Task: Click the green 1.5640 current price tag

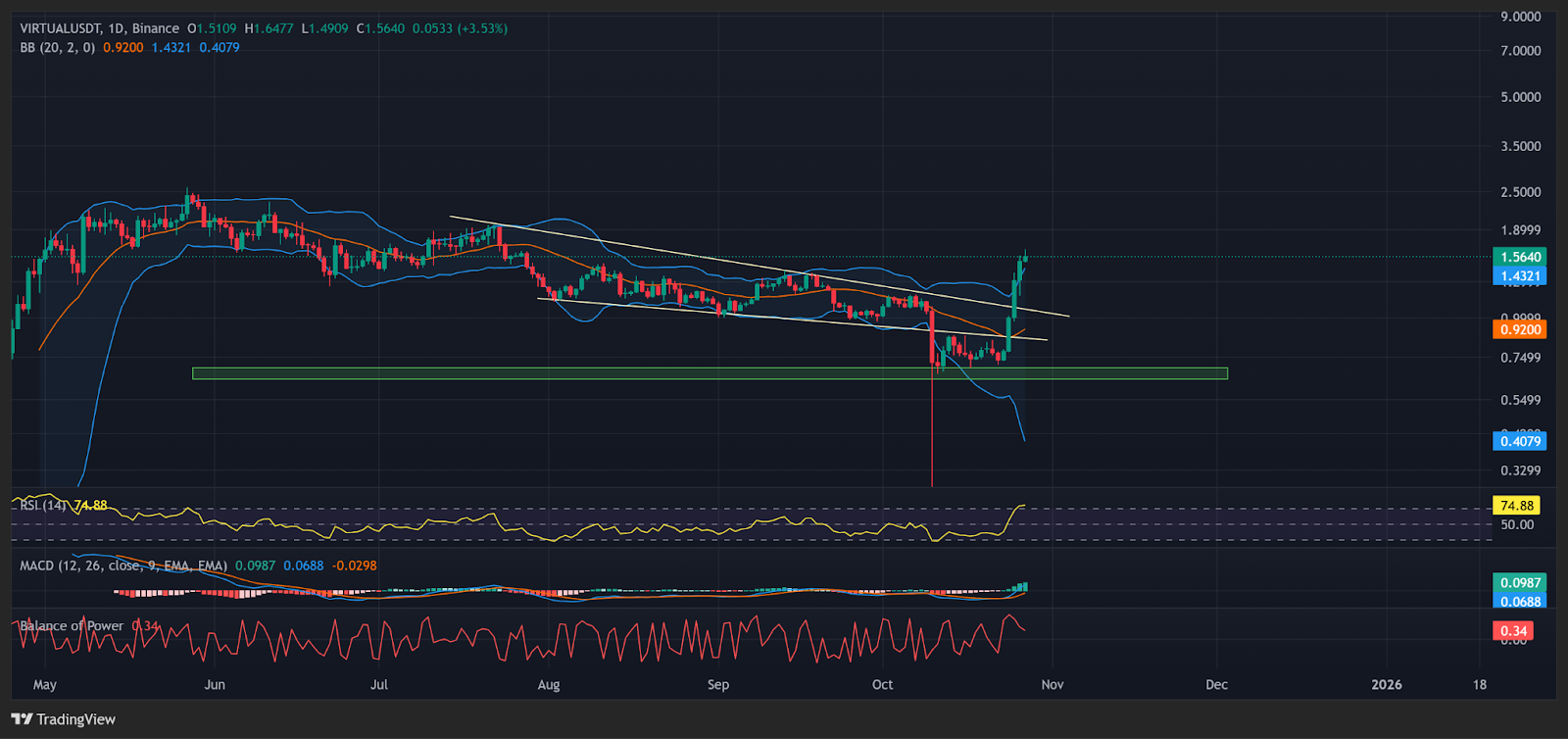Action: (1519, 257)
